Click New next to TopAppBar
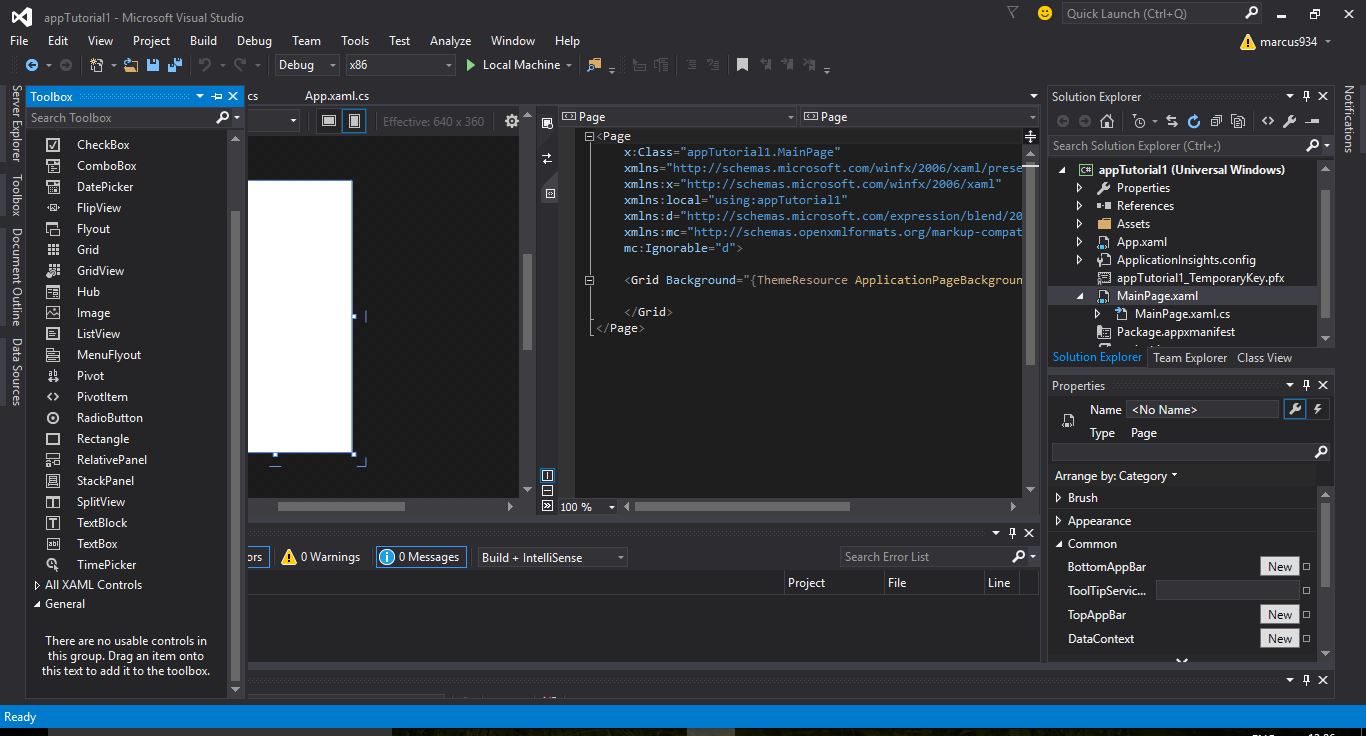The height and width of the screenshot is (736, 1366). click(1279, 614)
